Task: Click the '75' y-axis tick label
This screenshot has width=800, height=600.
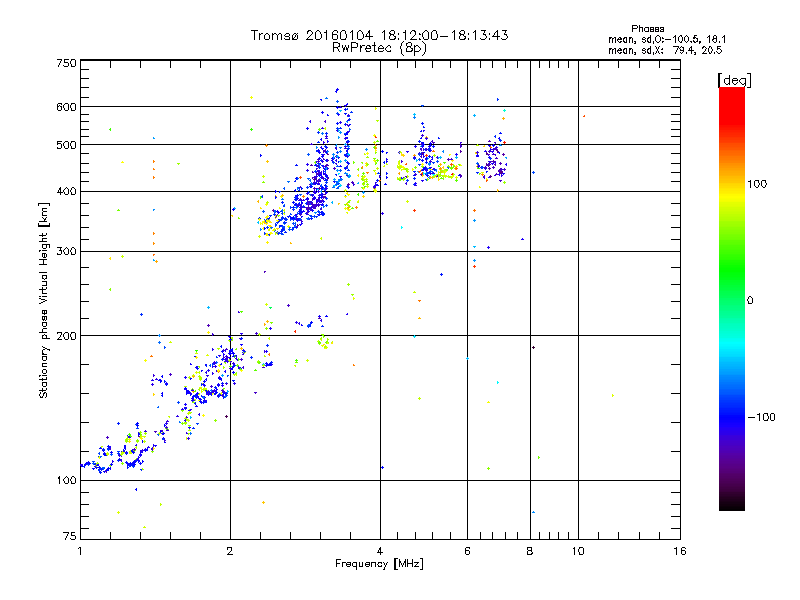Action: click(x=70, y=536)
